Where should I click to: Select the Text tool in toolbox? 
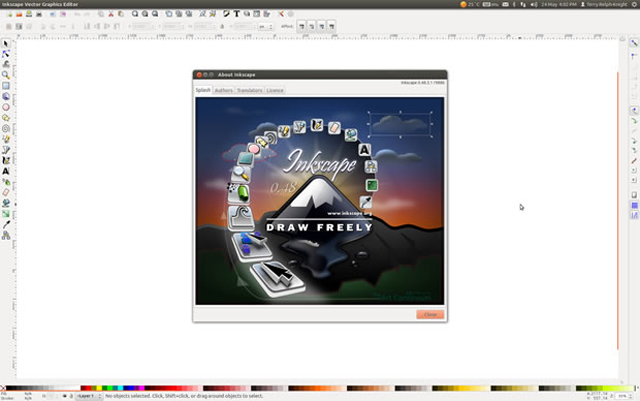tap(6, 171)
